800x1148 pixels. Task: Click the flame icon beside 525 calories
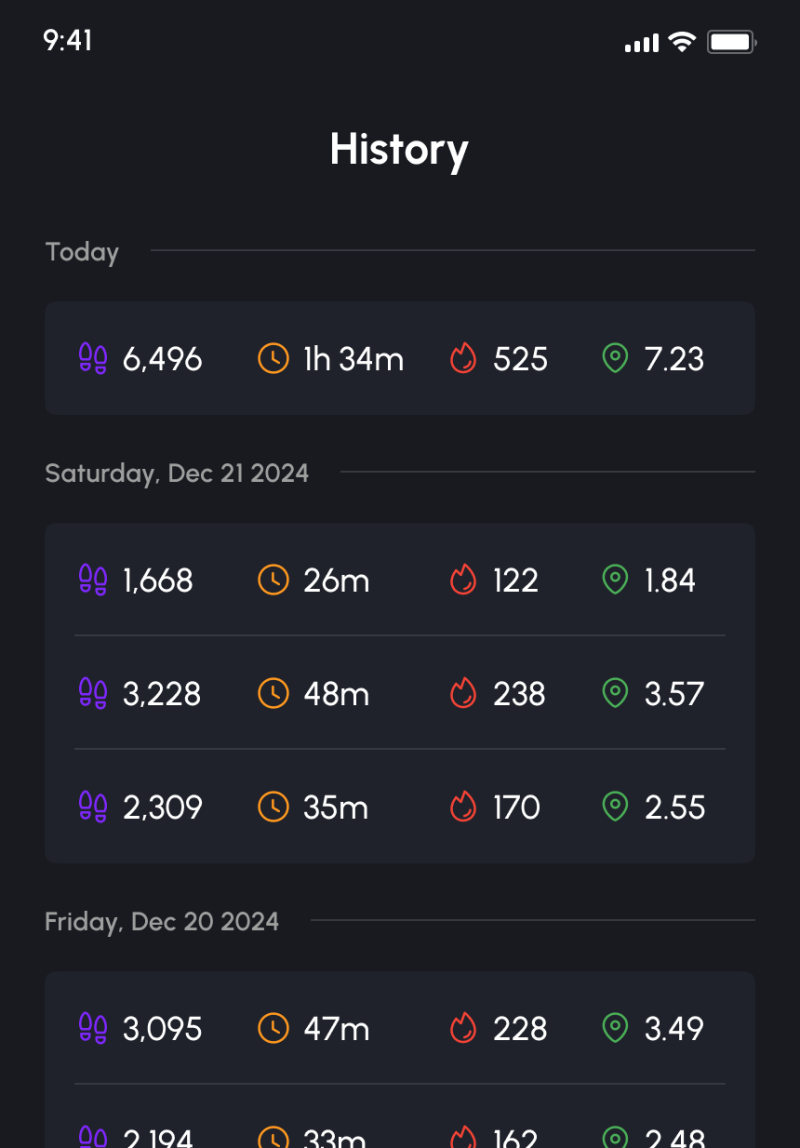(x=463, y=358)
